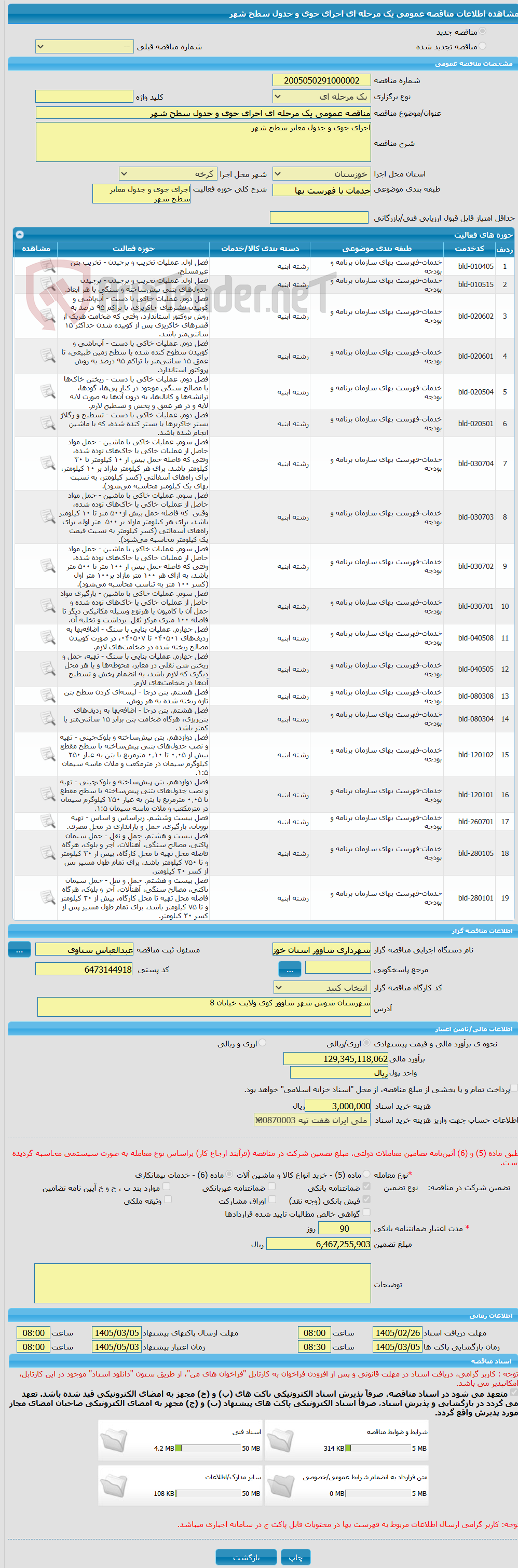Open کد کارگاه مناقصه گزار dropdown
The width and height of the screenshot is (518, 1568).
tap(321, 988)
